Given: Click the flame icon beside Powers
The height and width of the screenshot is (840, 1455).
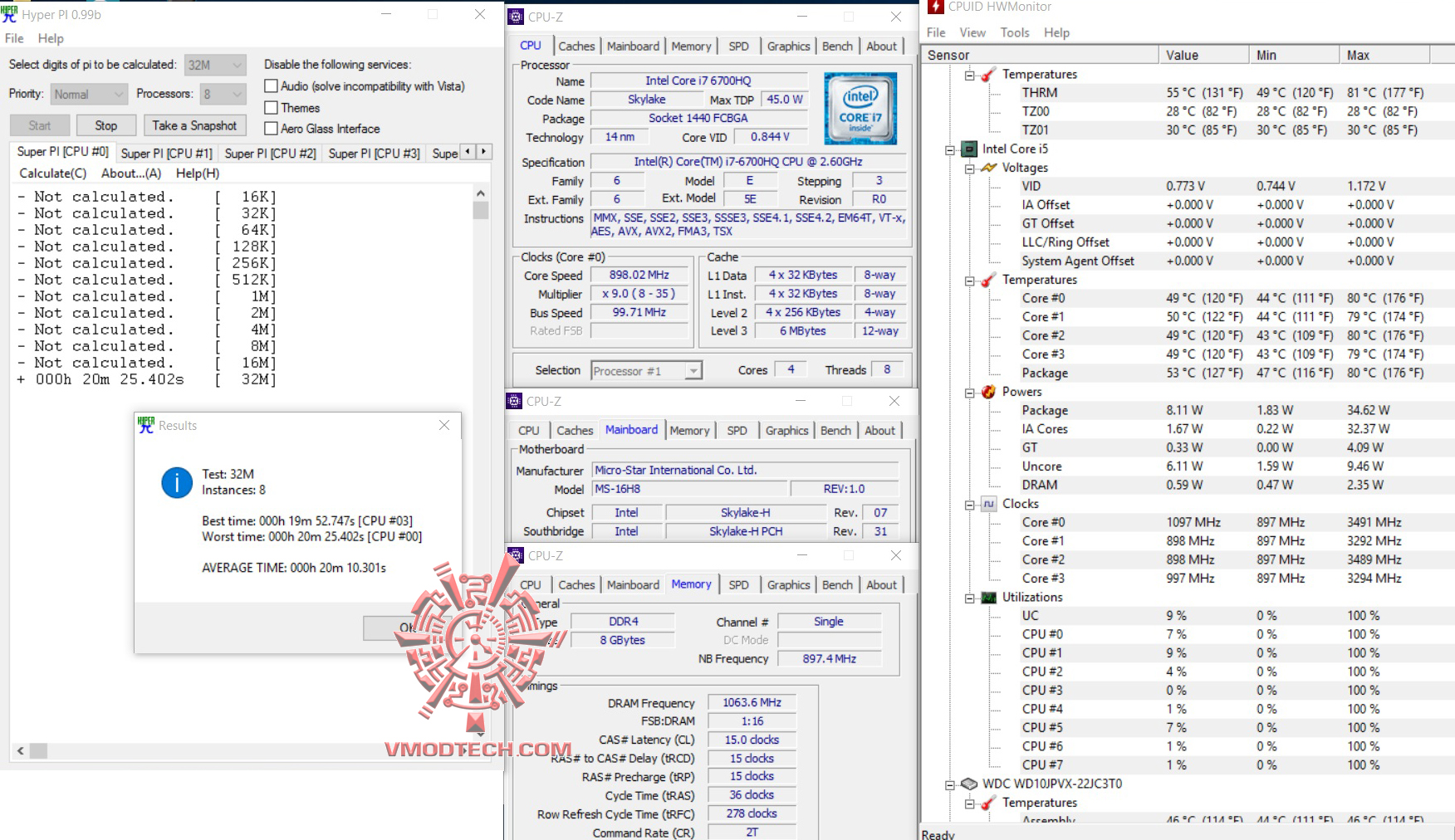Looking at the screenshot, I should tap(988, 392).
